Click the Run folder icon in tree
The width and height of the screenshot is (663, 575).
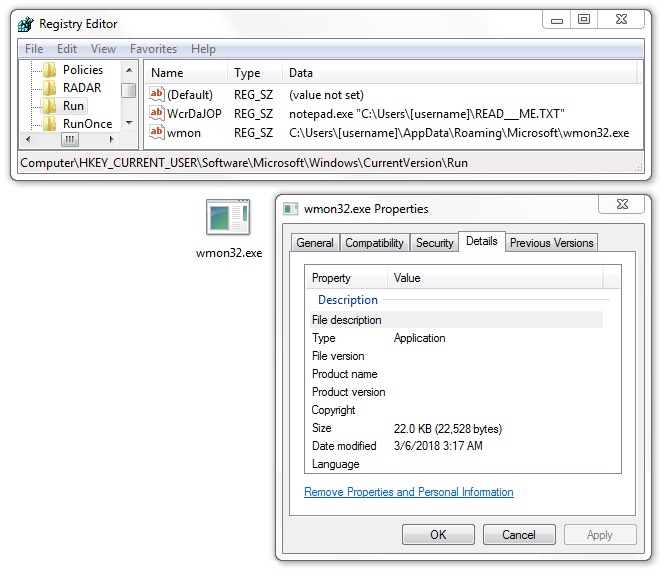[50, 106]
